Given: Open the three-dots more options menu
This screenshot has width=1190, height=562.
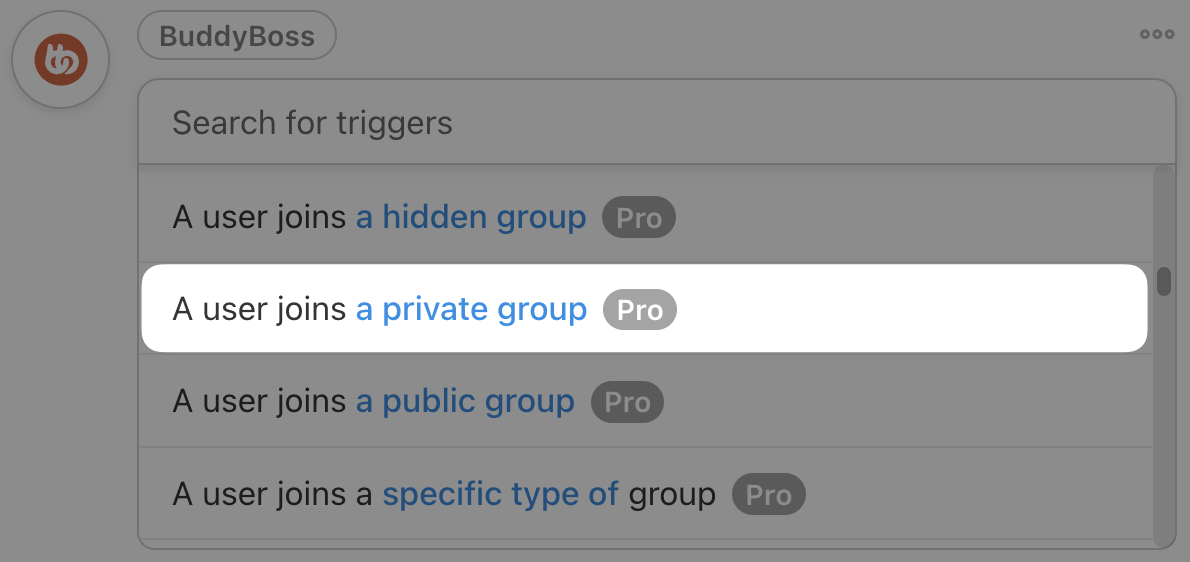Looking at the screenshot, I should 1157,34.
